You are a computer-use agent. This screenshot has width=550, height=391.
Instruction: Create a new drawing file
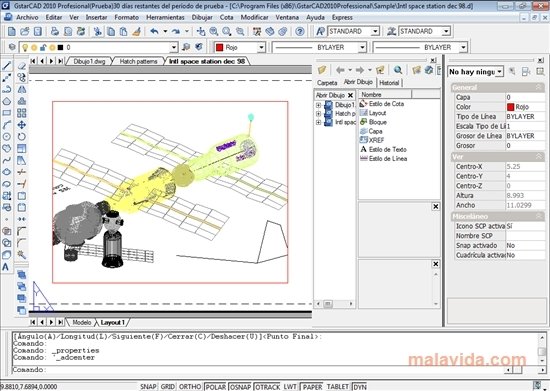(12, 32)
